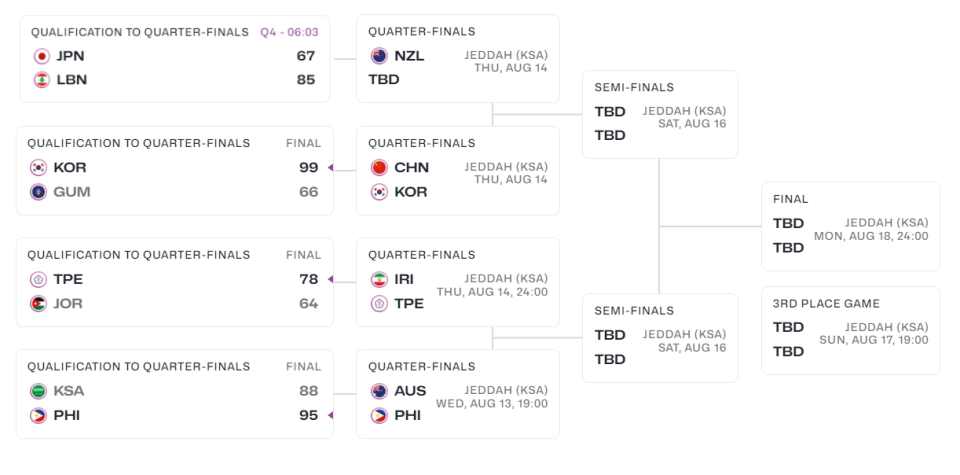
Task: Click the Iran flag icon
Action: click(x=379, y=280)
